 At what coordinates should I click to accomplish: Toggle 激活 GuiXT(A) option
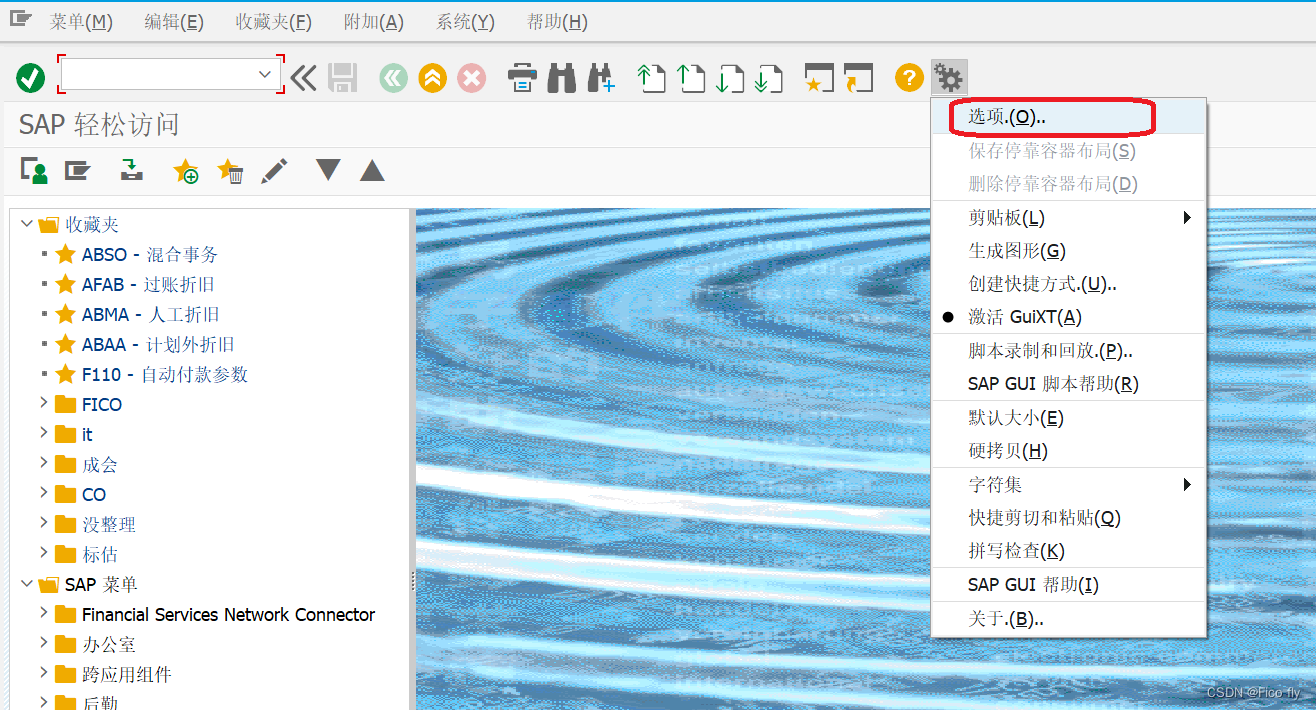[x=1069, y=317]
